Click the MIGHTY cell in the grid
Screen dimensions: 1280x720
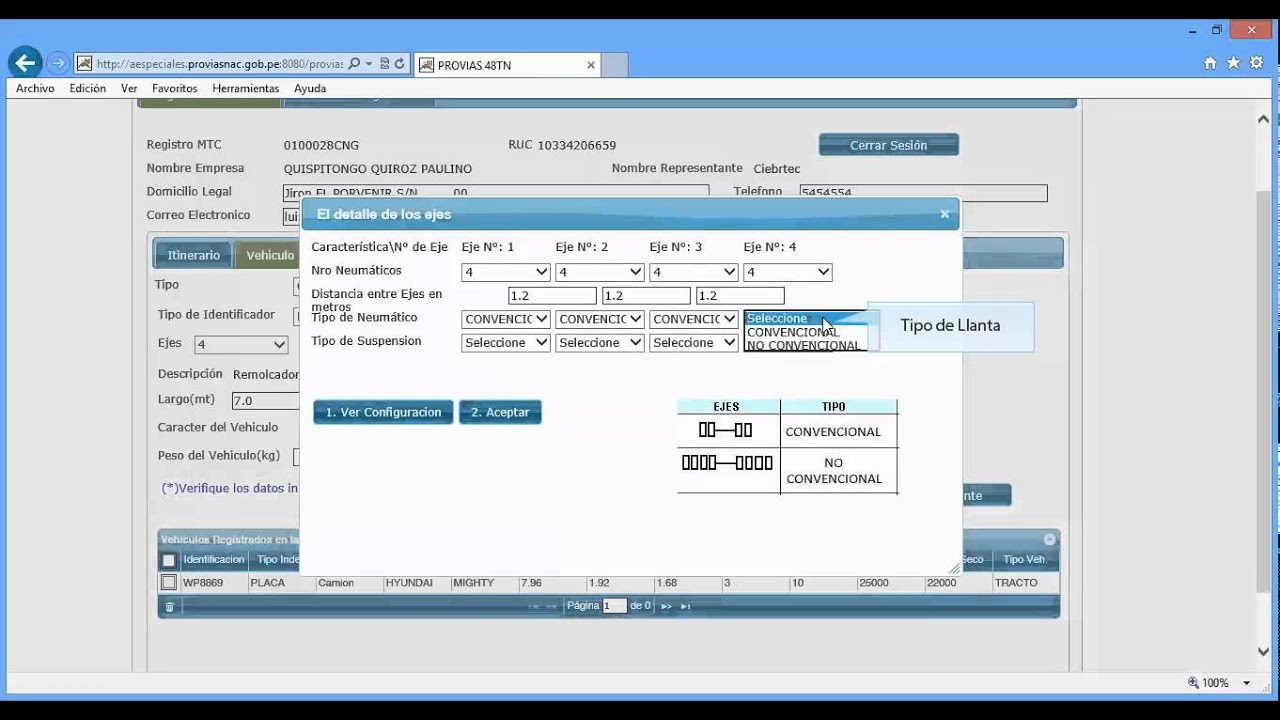pyautogui.click(x=484, y=582)
